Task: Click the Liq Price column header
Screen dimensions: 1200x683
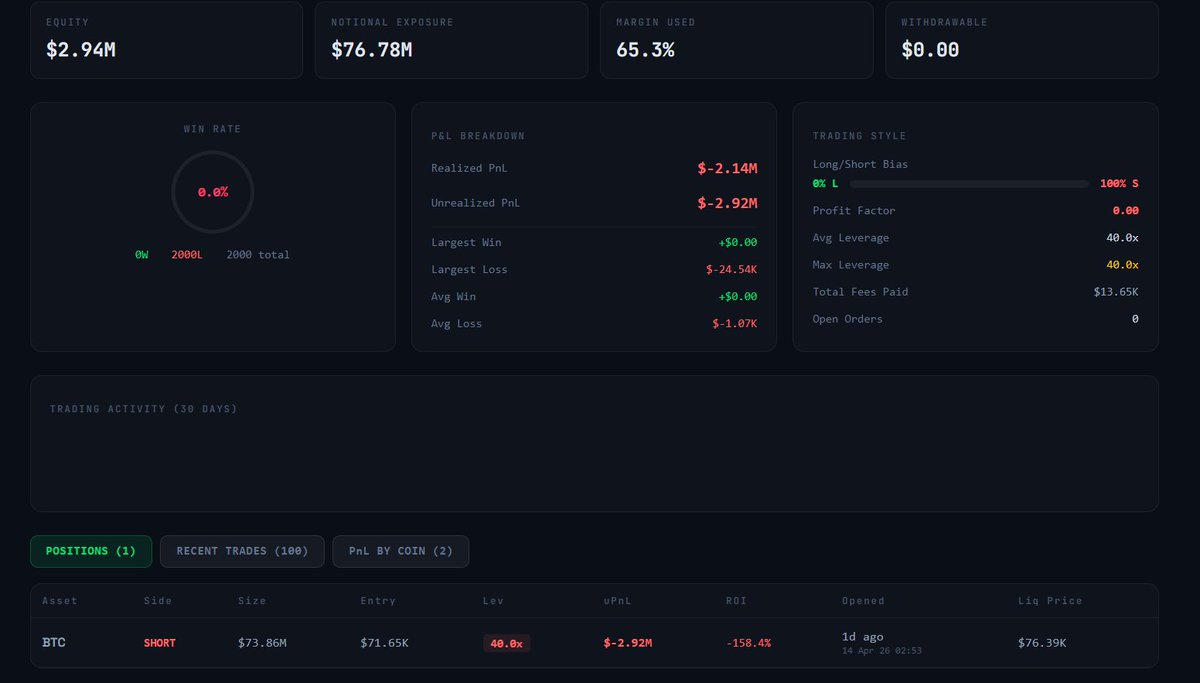Action: [1050, 601]
